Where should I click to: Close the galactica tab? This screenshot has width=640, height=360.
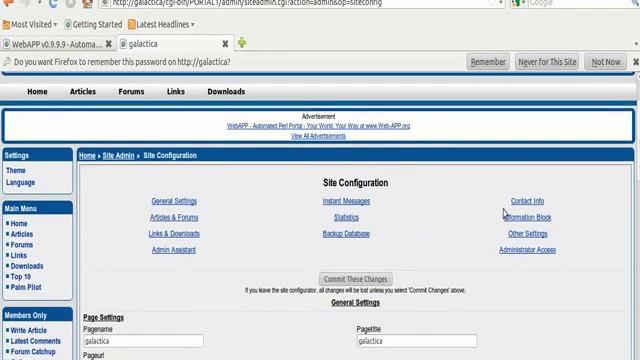(x=225, y=44)
